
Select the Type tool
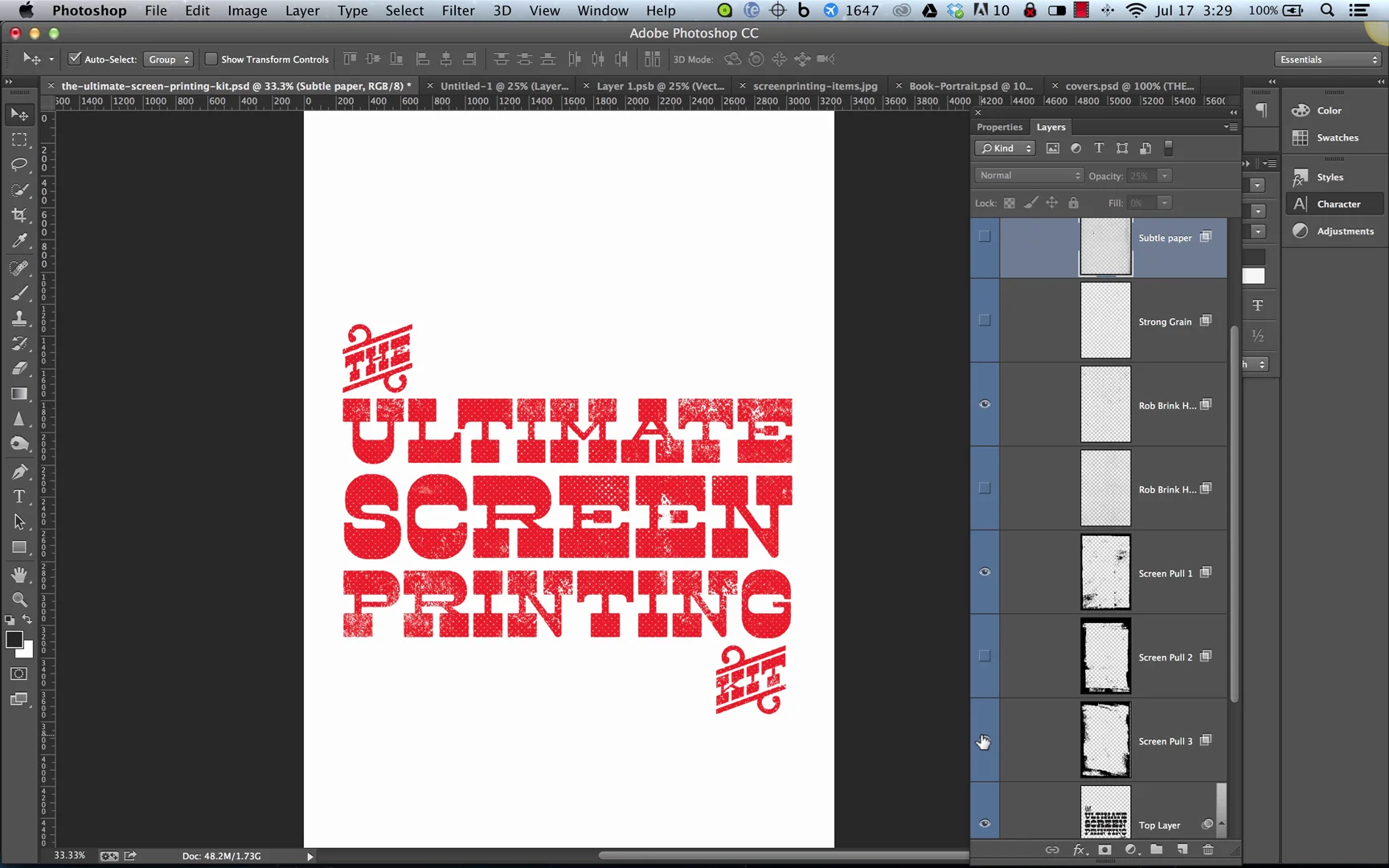coord(19,497)
